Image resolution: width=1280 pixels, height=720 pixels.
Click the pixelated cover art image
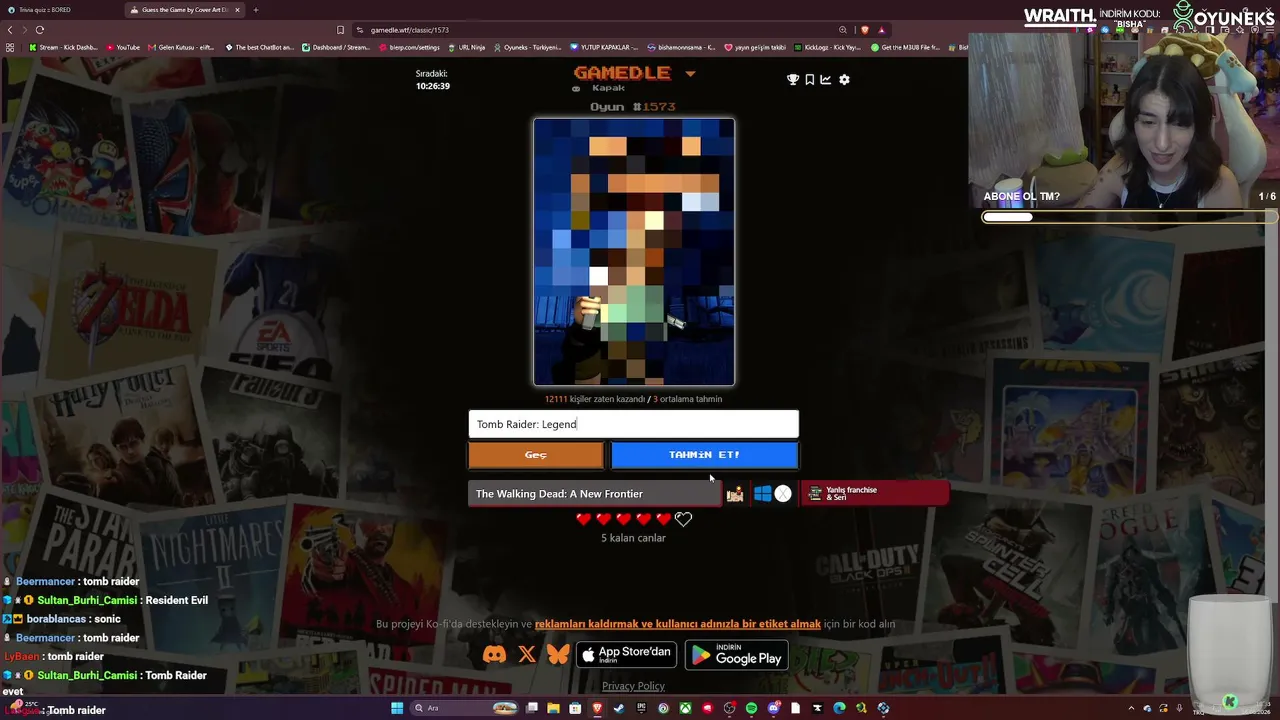pos(634,252)
